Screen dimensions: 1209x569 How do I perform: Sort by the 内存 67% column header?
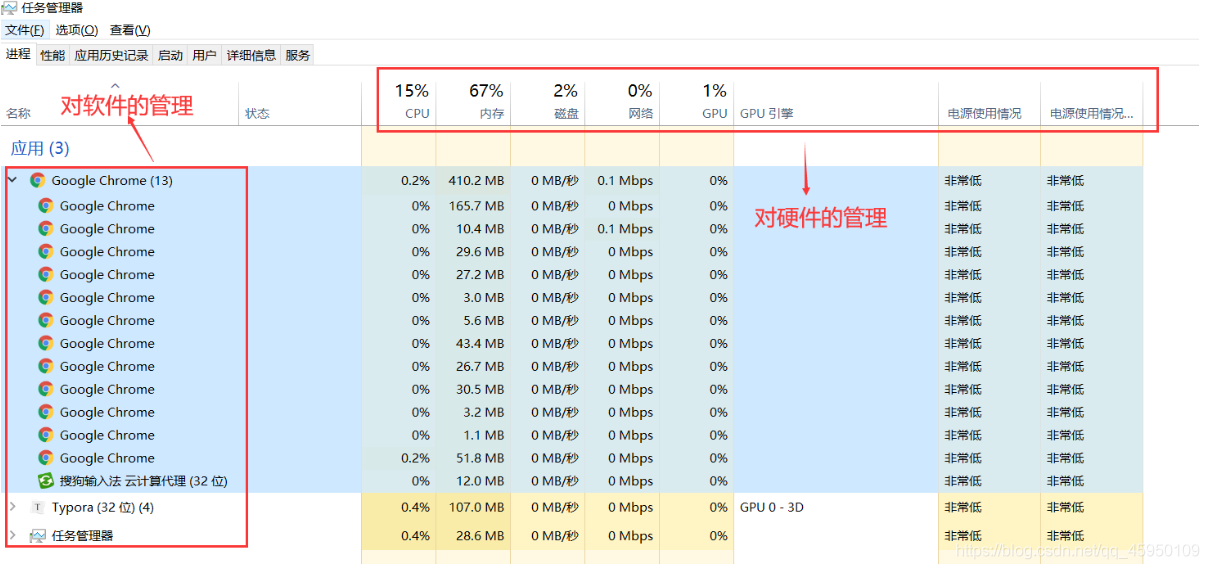473,102
